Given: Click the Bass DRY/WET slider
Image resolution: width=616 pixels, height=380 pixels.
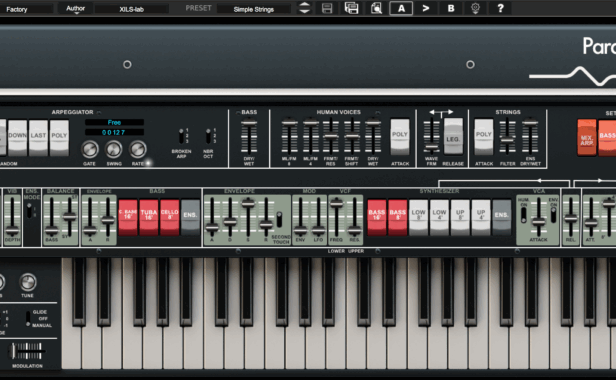Looking at the screenshot, I should [x=249, y=136].
